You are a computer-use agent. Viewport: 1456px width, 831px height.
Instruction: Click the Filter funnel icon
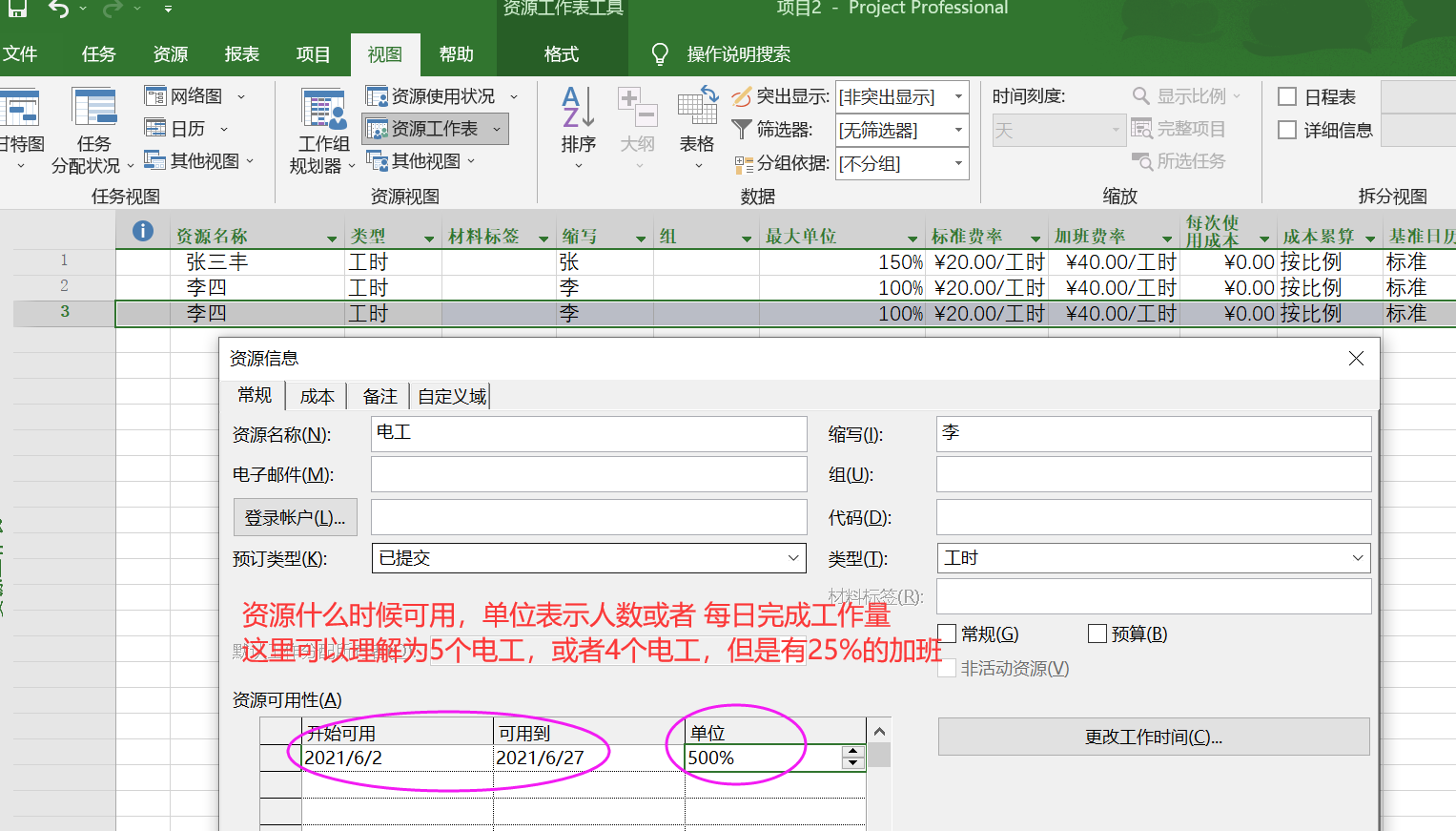pyautogui.click(x=741, y=129)
